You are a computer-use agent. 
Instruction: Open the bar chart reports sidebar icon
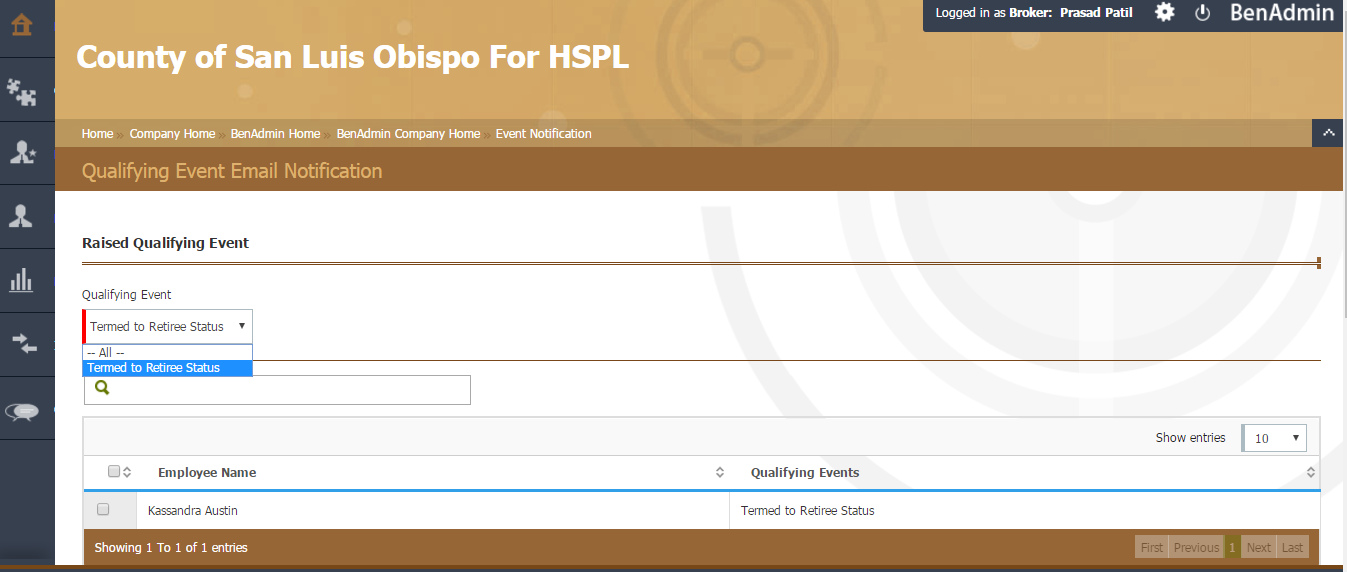[21, 280]
